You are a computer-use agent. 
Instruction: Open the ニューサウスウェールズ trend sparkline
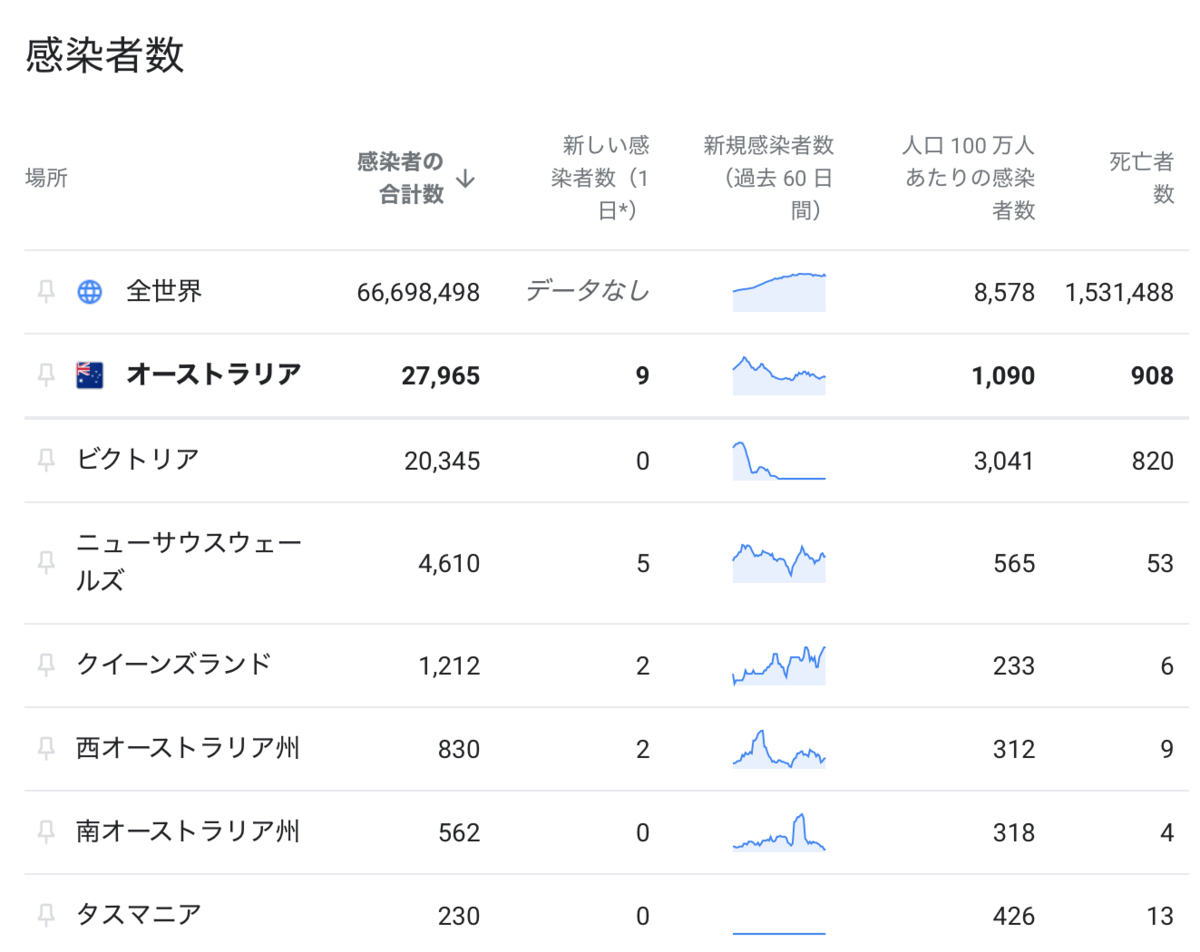coord(779,562)
